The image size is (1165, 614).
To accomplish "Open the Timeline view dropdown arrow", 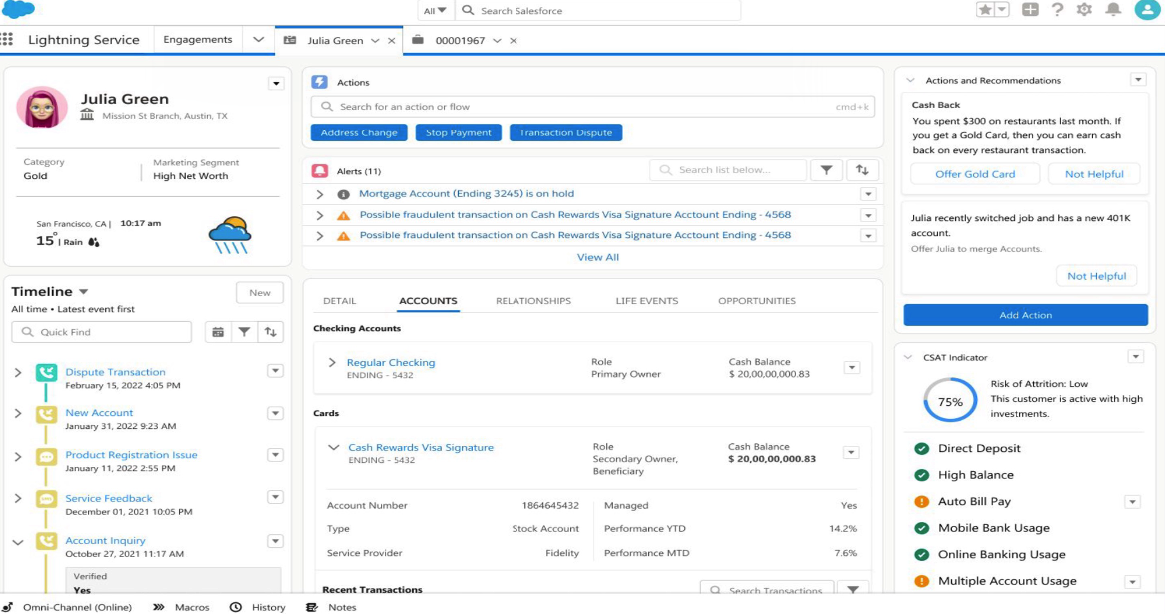I will coord(84,292).
